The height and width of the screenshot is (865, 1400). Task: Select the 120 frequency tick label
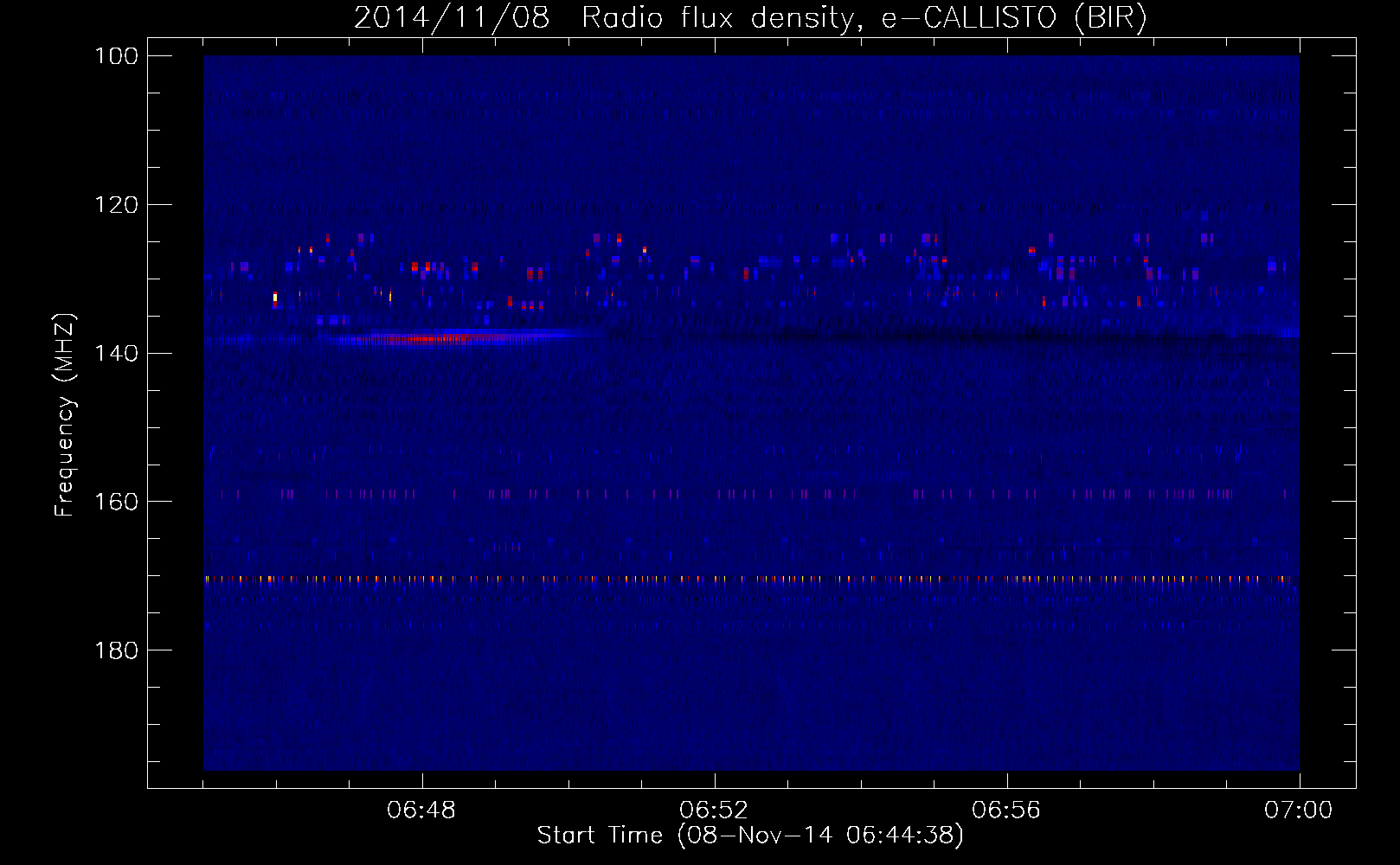115,205
